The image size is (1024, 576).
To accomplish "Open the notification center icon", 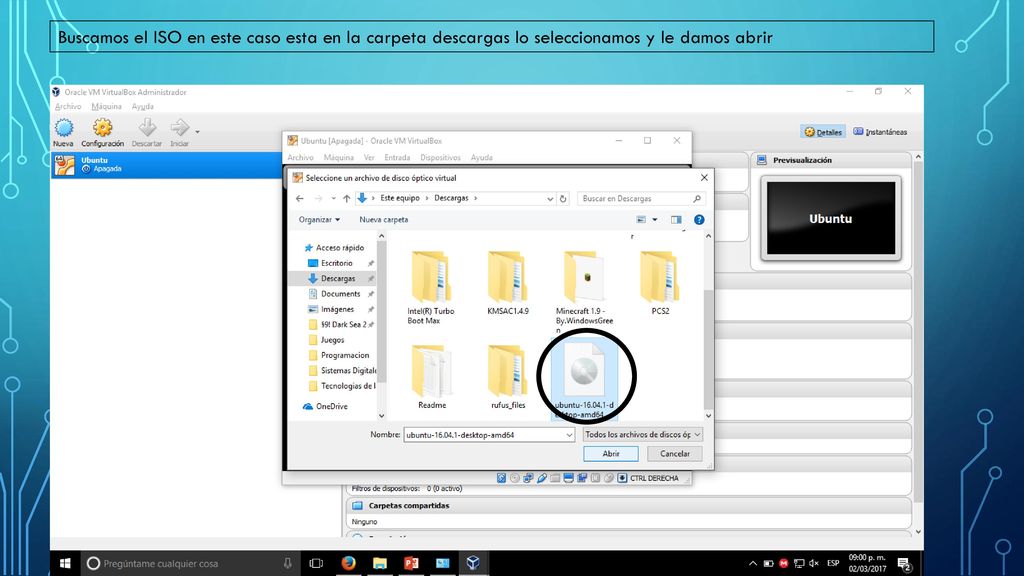I will click(904, 563).
